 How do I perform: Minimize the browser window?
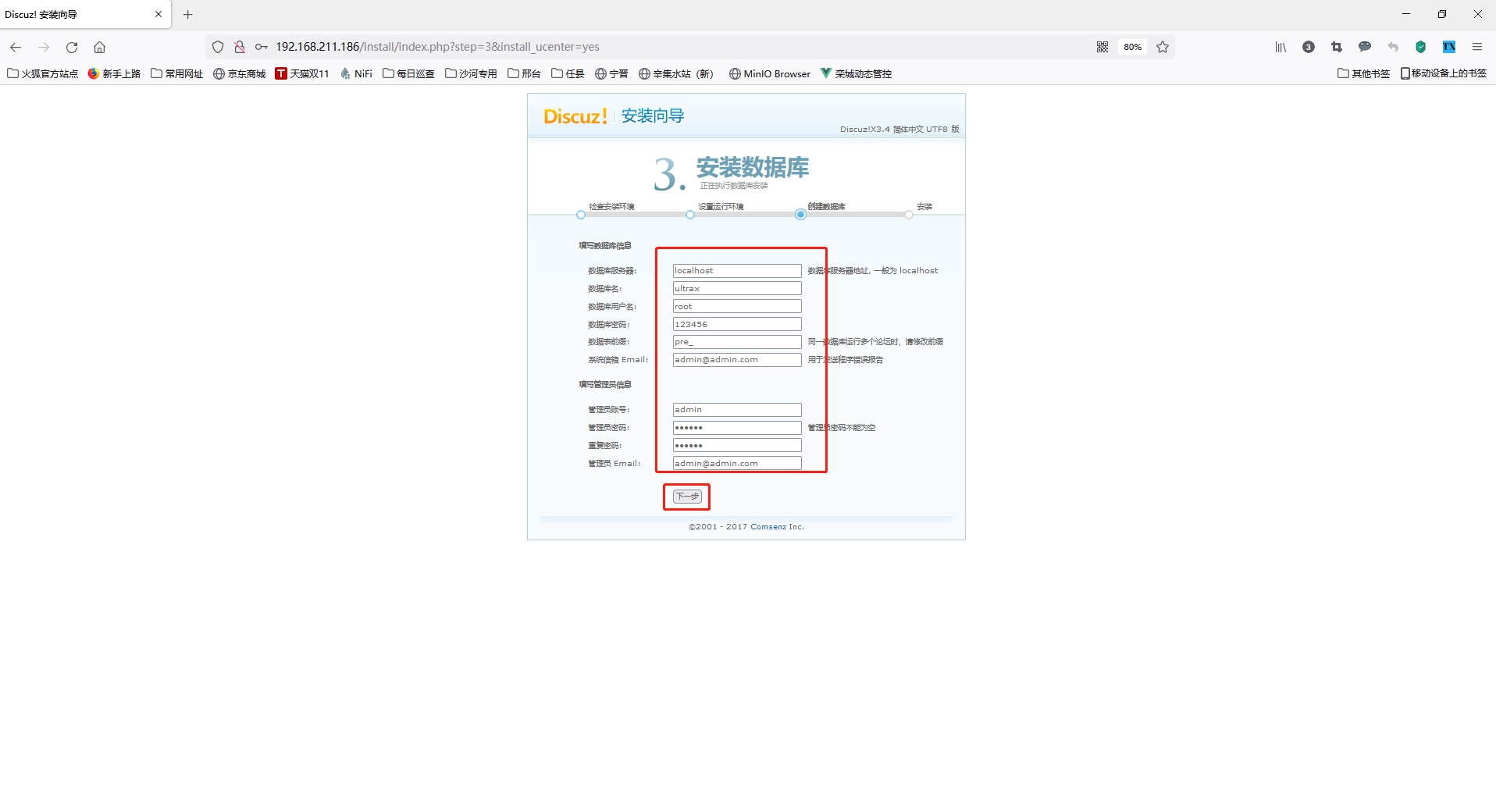click(x=1406, y=14)
